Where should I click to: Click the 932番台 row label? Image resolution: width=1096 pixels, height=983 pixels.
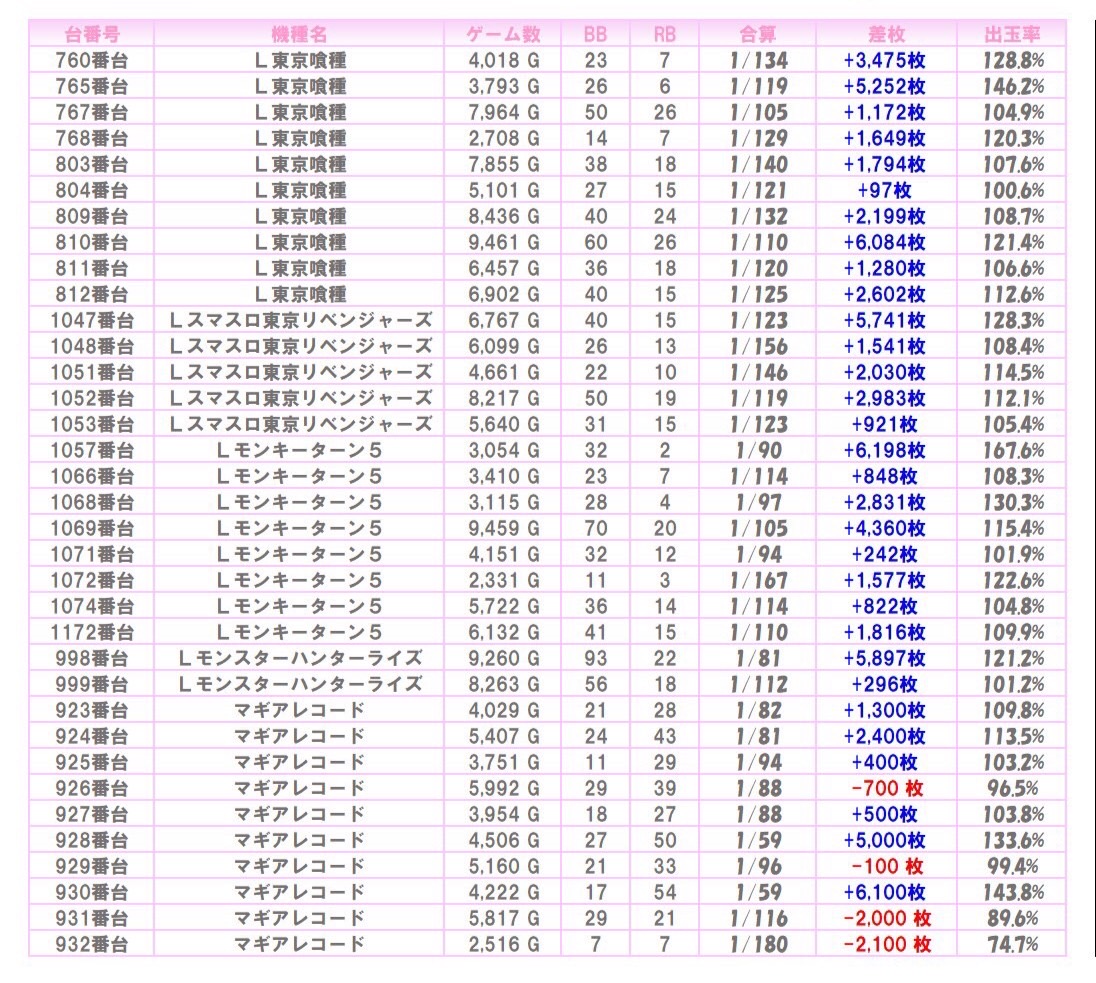tap(91, 944)
